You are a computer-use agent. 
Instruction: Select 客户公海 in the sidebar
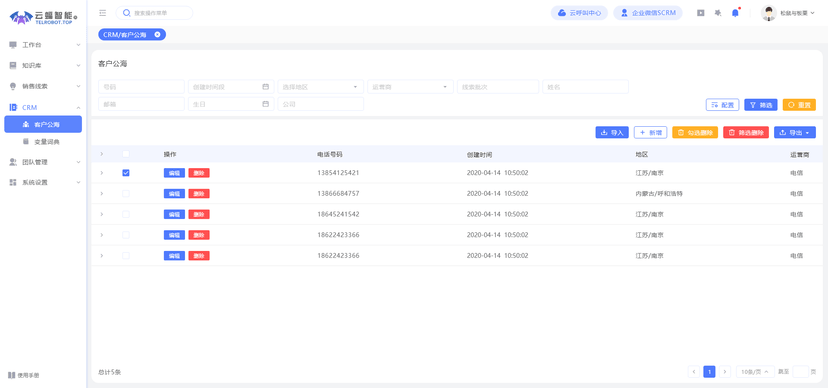point(43,125)
